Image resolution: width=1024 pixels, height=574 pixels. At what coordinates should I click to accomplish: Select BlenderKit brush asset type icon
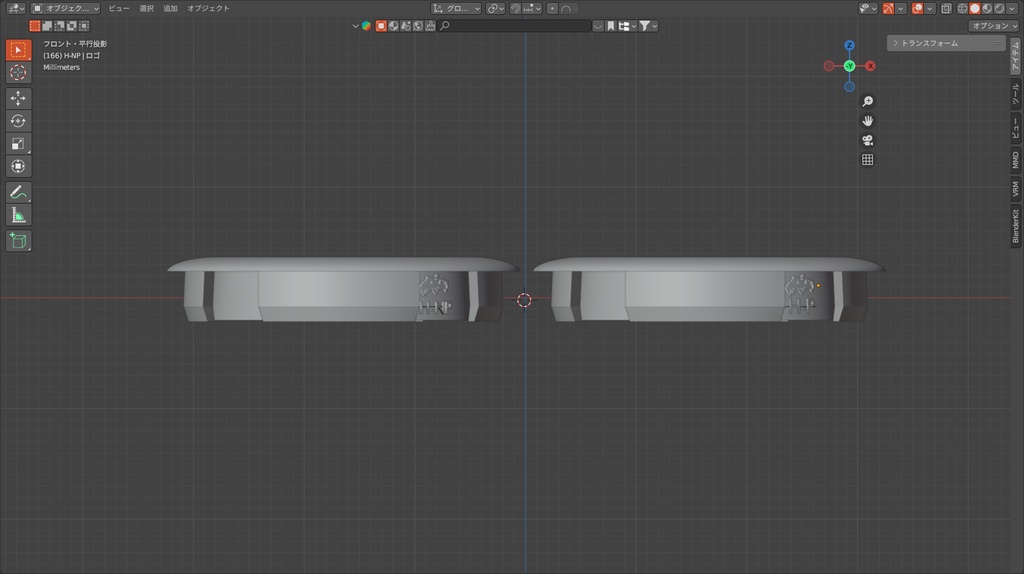tap(430, 26)
